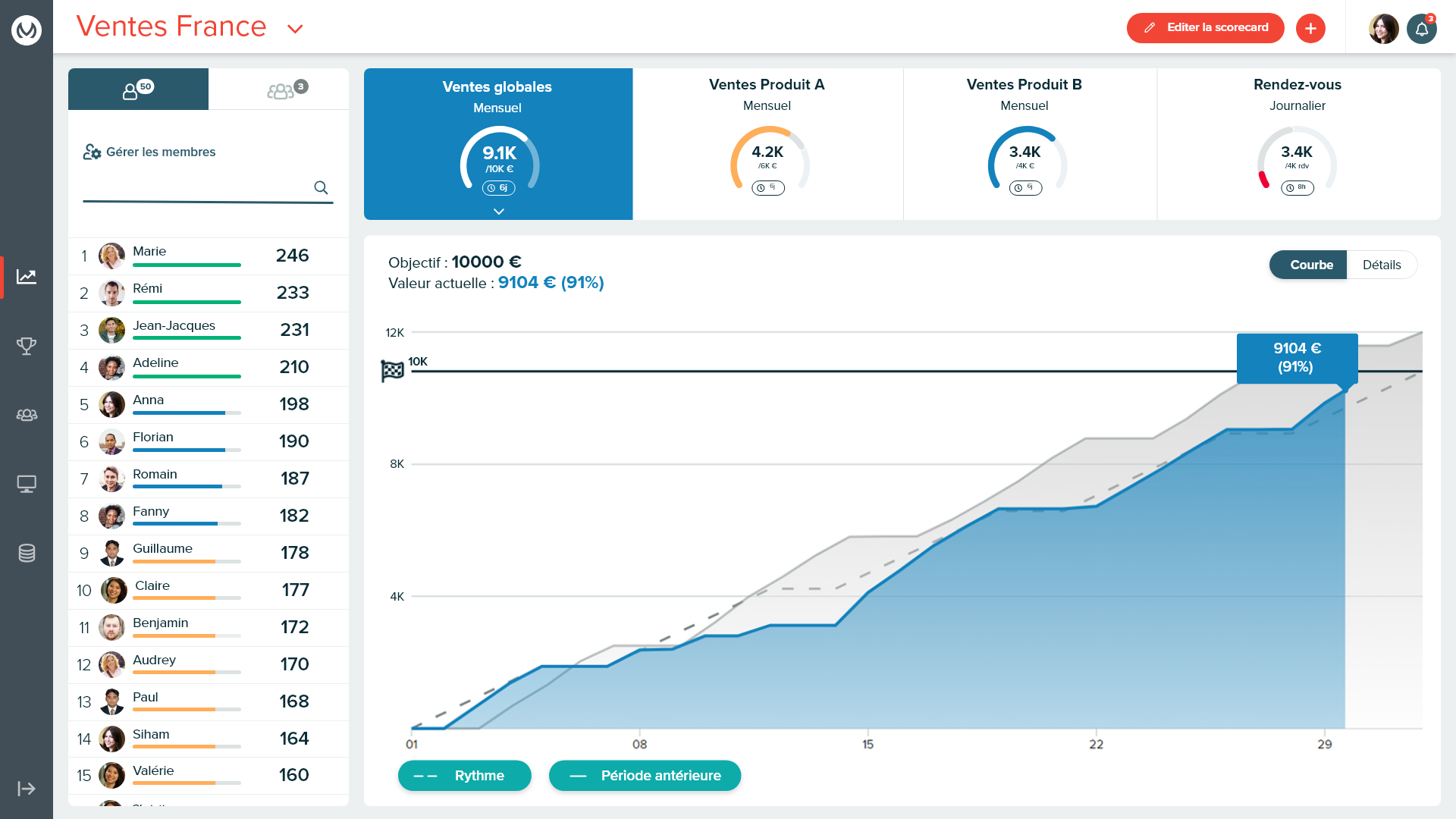Screen dimensions: 1456x819
Task: Open the teams group icon in sidebar
Action: (27, 415)
